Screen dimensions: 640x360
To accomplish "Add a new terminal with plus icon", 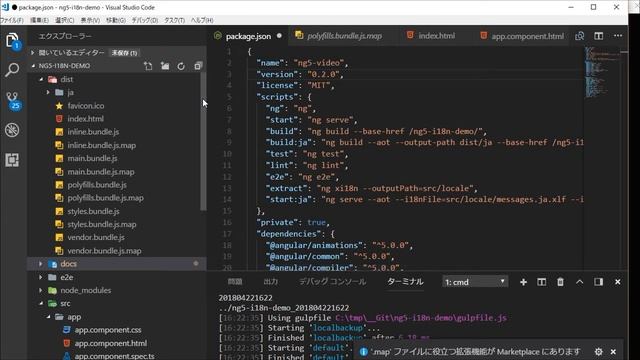I will [x=523, y=282].
